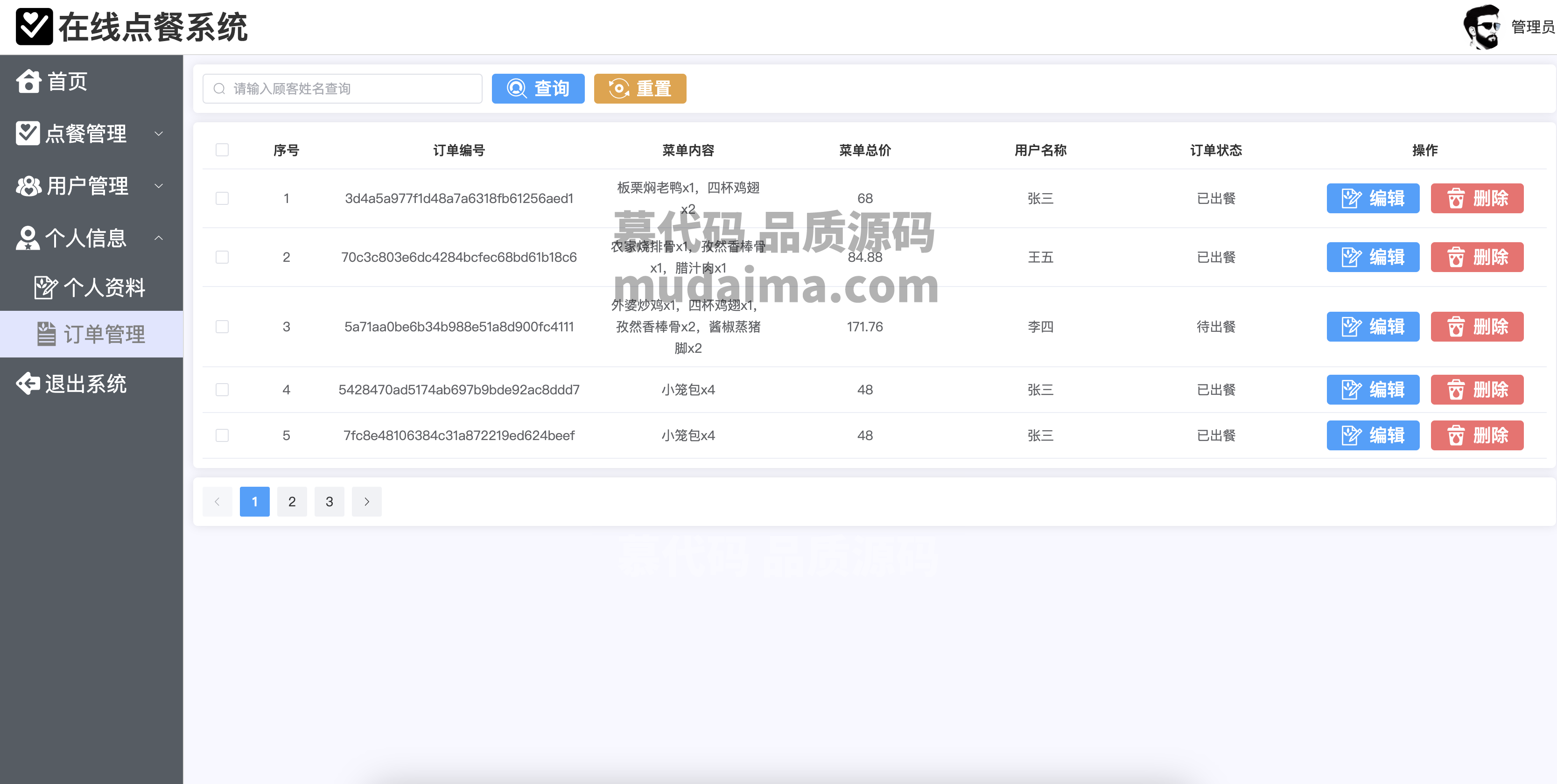Click the home icon beside 首页
This screenshot has height=784, width=1557.
click(28, 81)
